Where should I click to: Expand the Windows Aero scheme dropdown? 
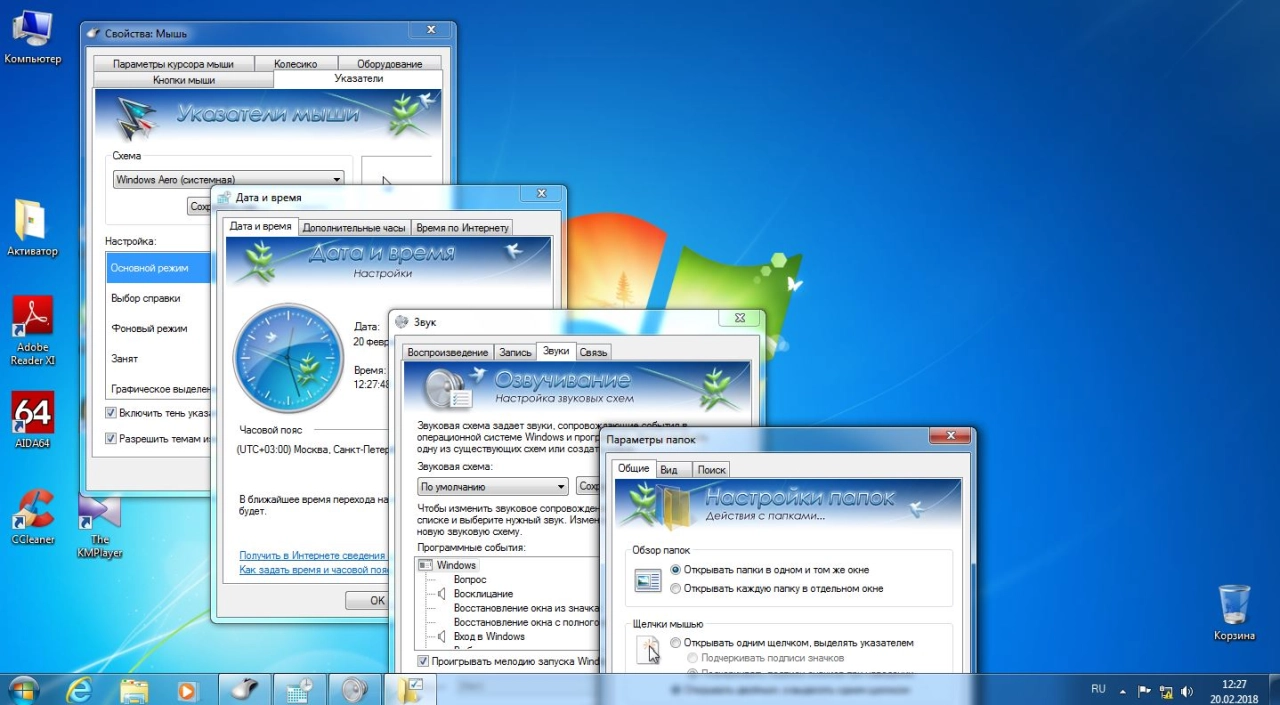coord(336,179)
